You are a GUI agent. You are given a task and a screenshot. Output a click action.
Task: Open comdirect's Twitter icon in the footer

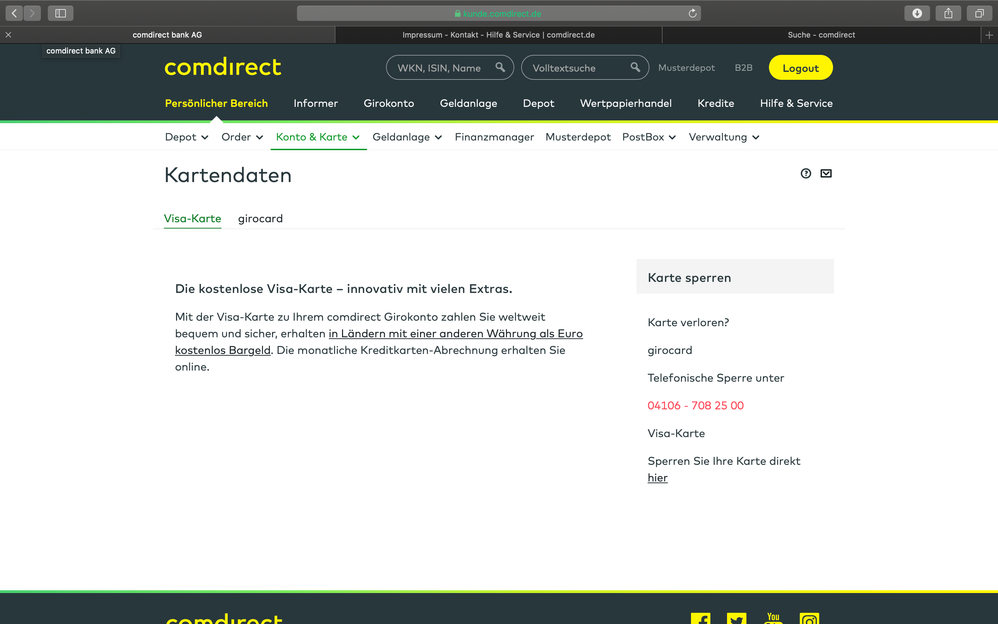coord(736,618)
